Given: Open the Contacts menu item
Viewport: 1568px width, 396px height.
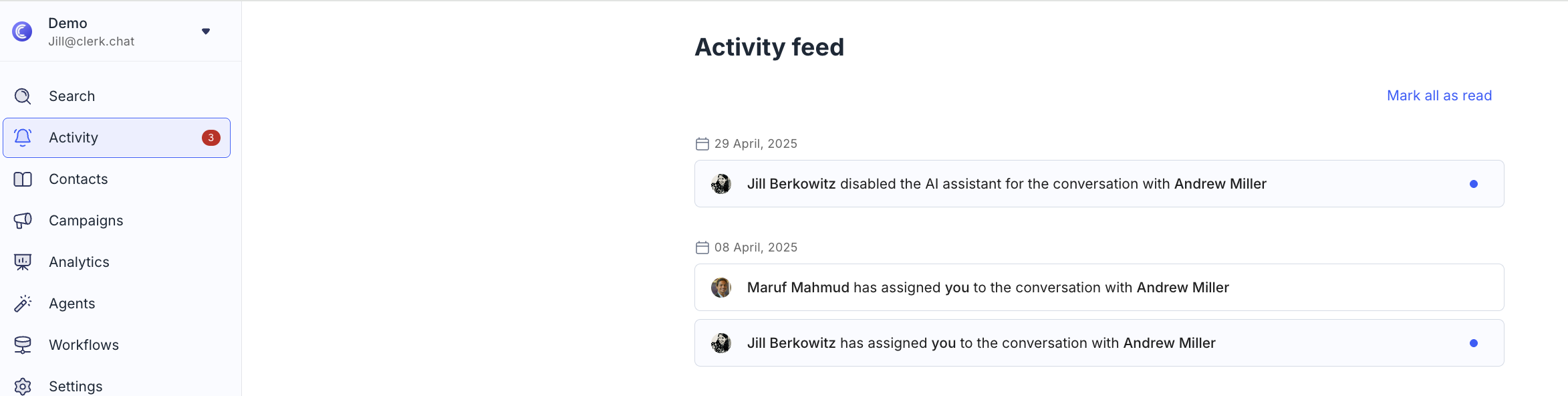Looking at the screenshot, I should point(78,179).
